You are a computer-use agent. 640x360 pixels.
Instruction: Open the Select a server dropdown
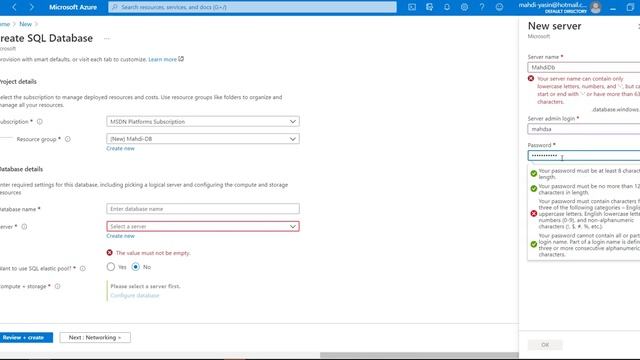(x=203, y=226)
